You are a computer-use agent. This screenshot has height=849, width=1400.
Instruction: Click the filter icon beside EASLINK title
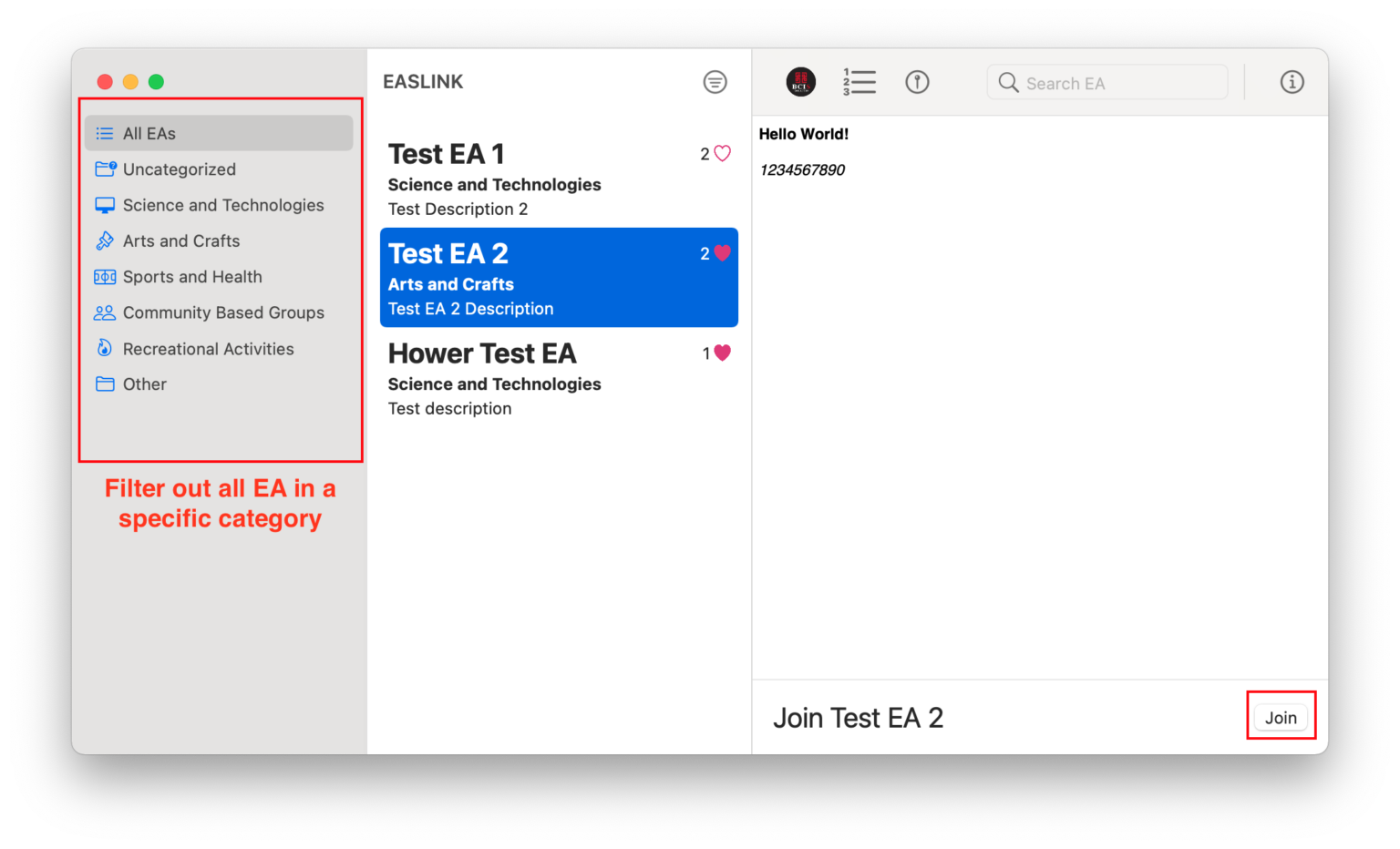[715, 82]
